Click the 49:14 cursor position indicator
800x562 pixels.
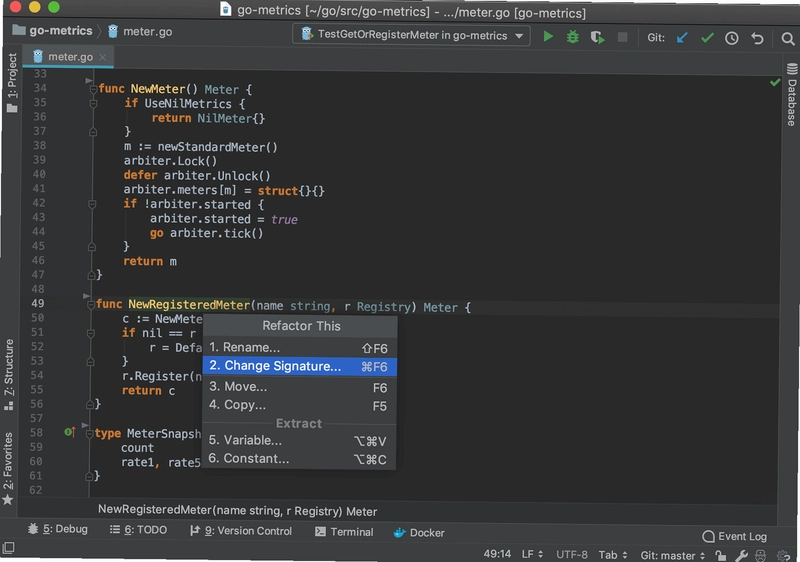[x=497, y=554]
